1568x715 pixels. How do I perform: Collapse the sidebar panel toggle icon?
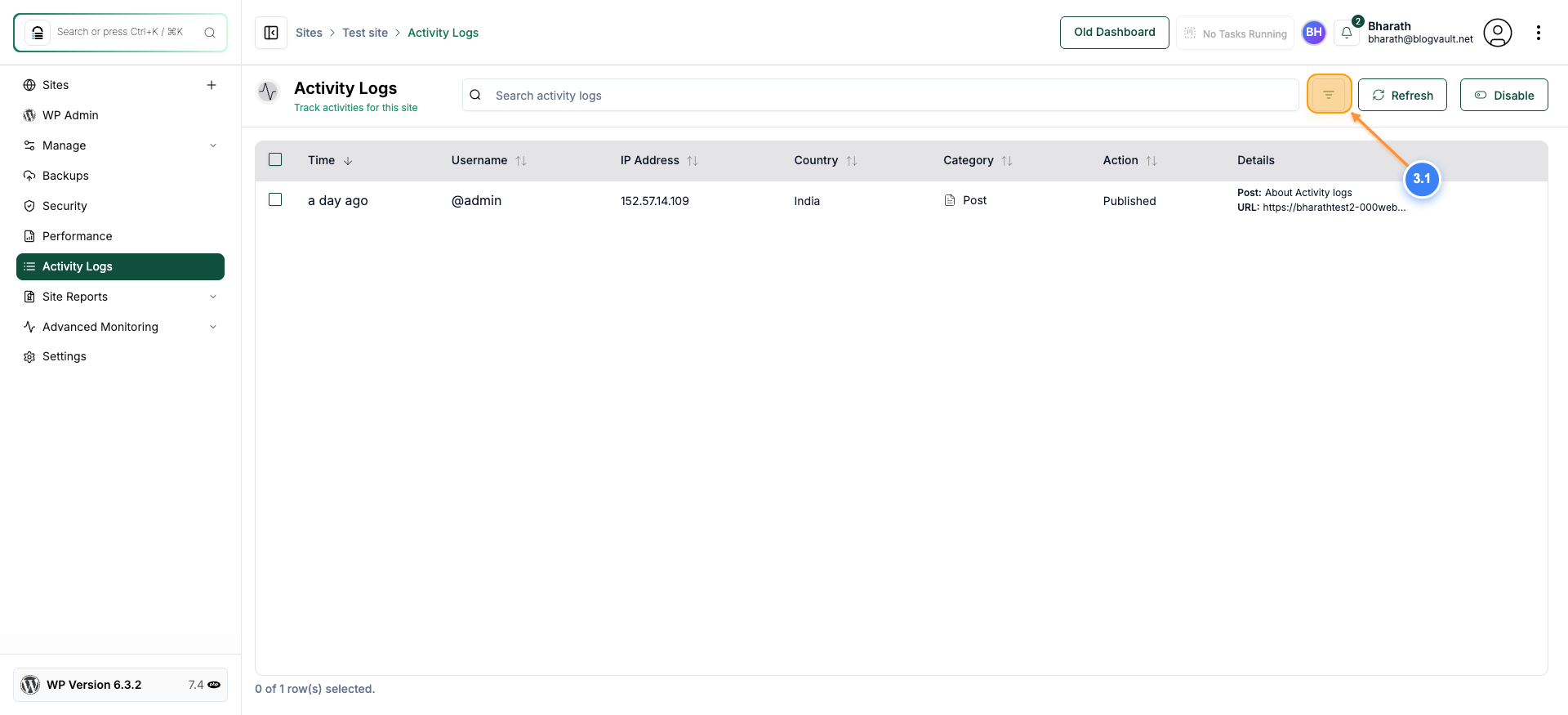point(271,33)
